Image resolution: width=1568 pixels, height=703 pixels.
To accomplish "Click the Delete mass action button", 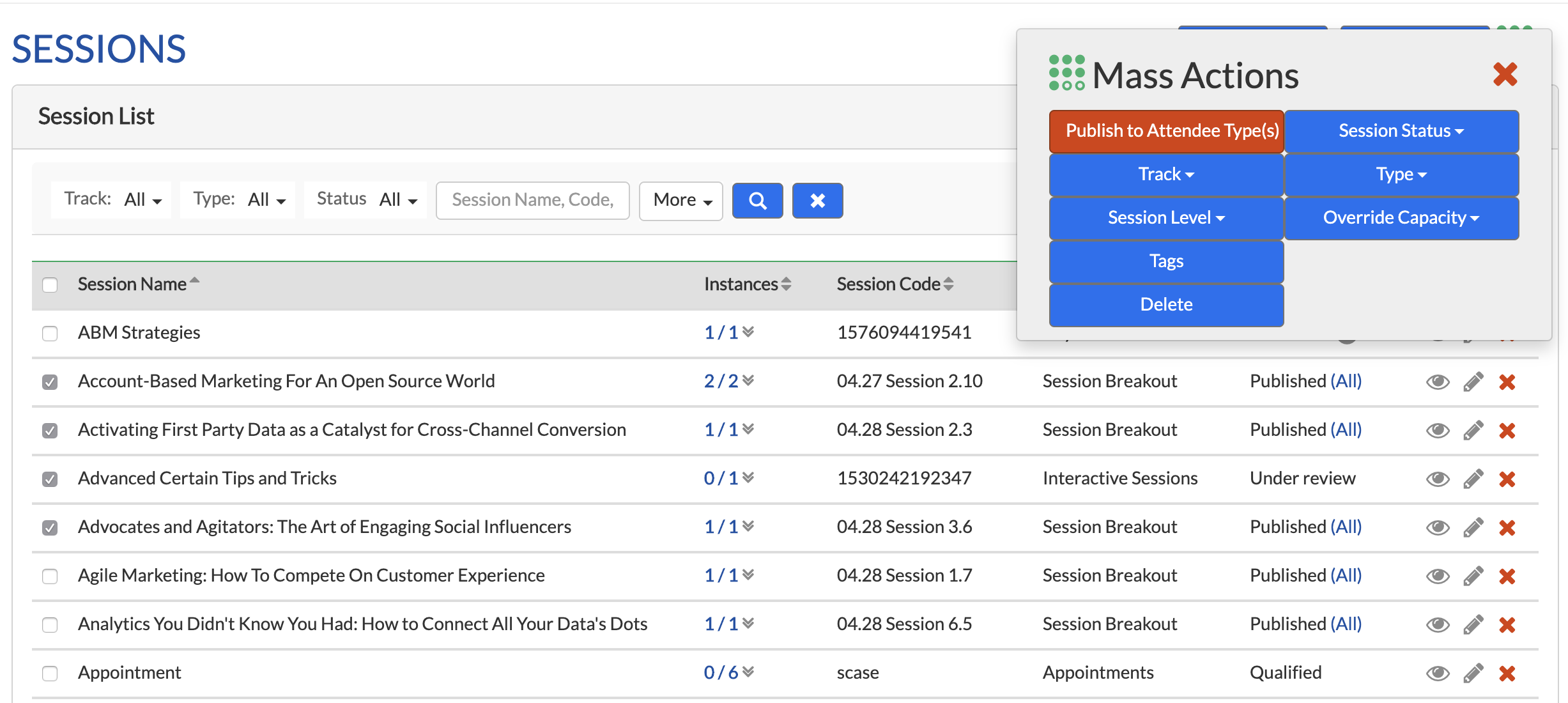I will tap(1166, 305).
